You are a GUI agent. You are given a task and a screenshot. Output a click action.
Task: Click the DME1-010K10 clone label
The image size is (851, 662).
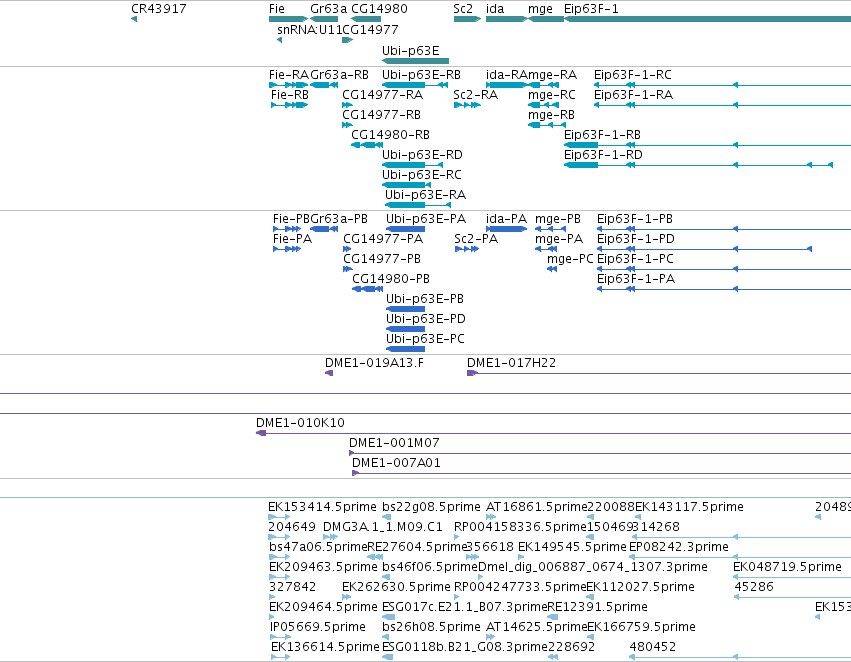point(300,423)
